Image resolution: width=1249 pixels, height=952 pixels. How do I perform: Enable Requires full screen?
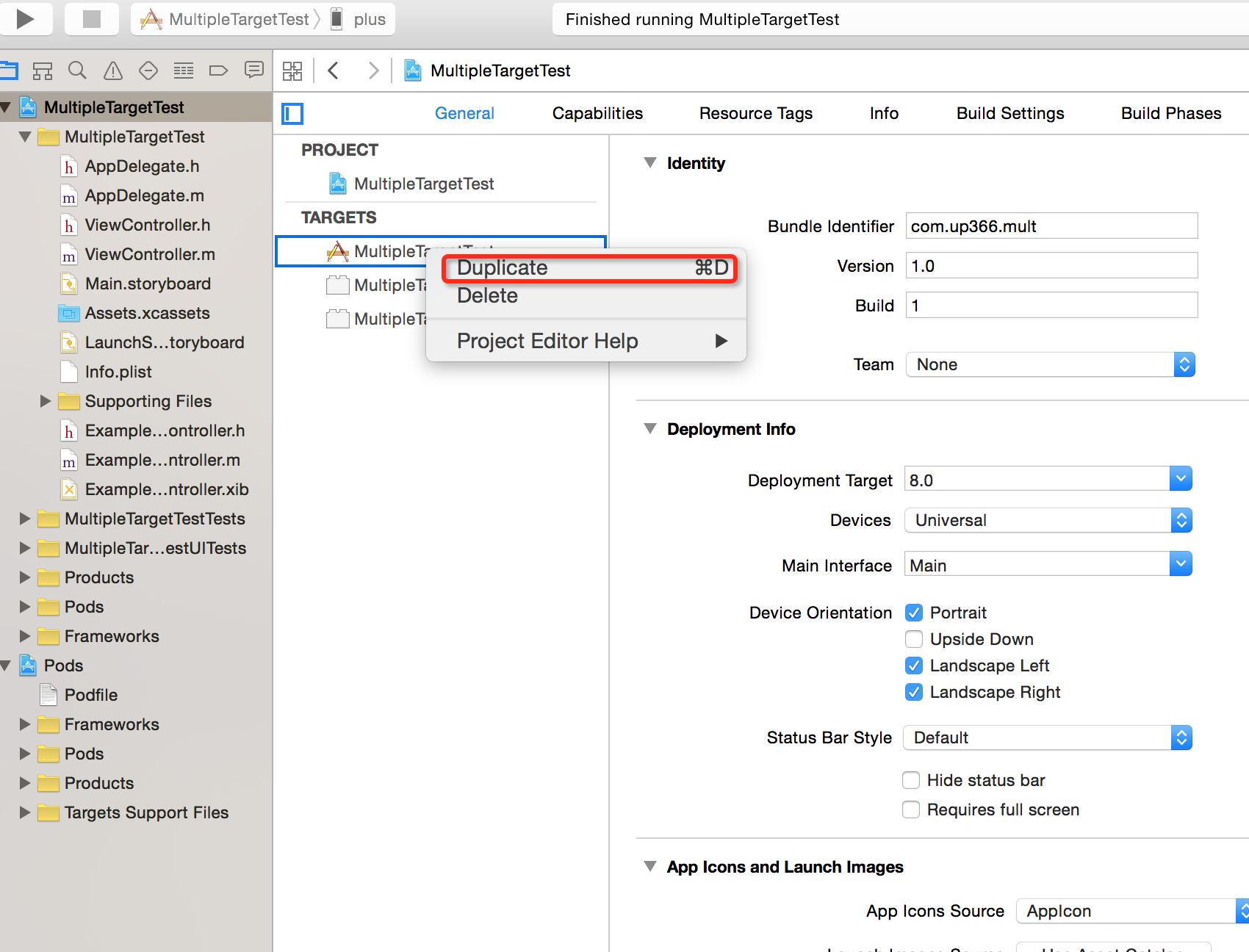pyautogui.click(x=911, y=809)
